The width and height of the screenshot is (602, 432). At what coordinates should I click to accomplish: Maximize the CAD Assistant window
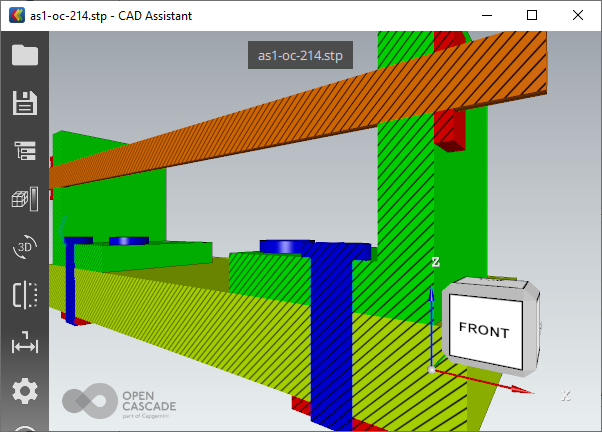(532, 16)
